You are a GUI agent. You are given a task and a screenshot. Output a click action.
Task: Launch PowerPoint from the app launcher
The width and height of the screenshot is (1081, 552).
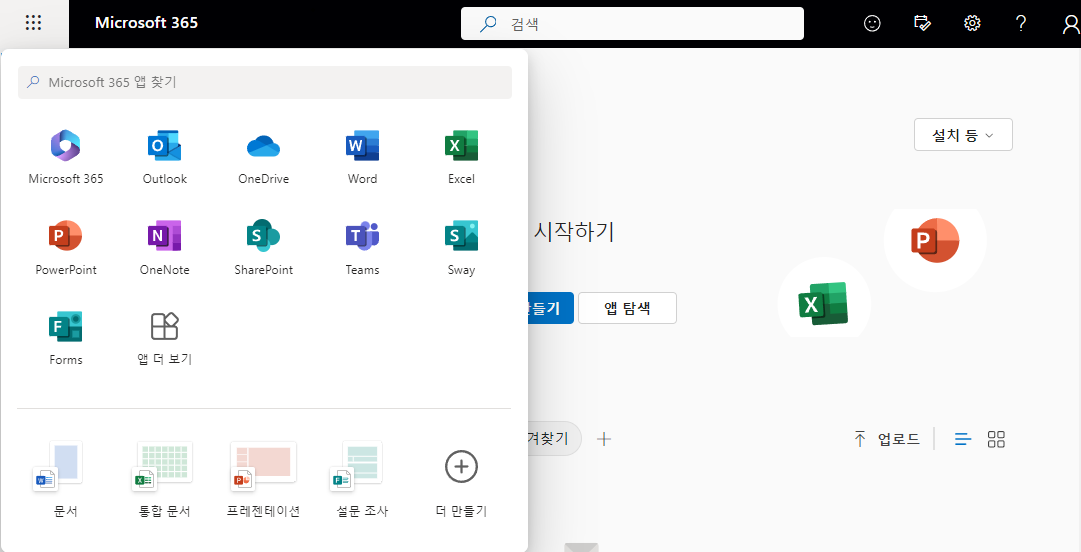coord(66,247)
